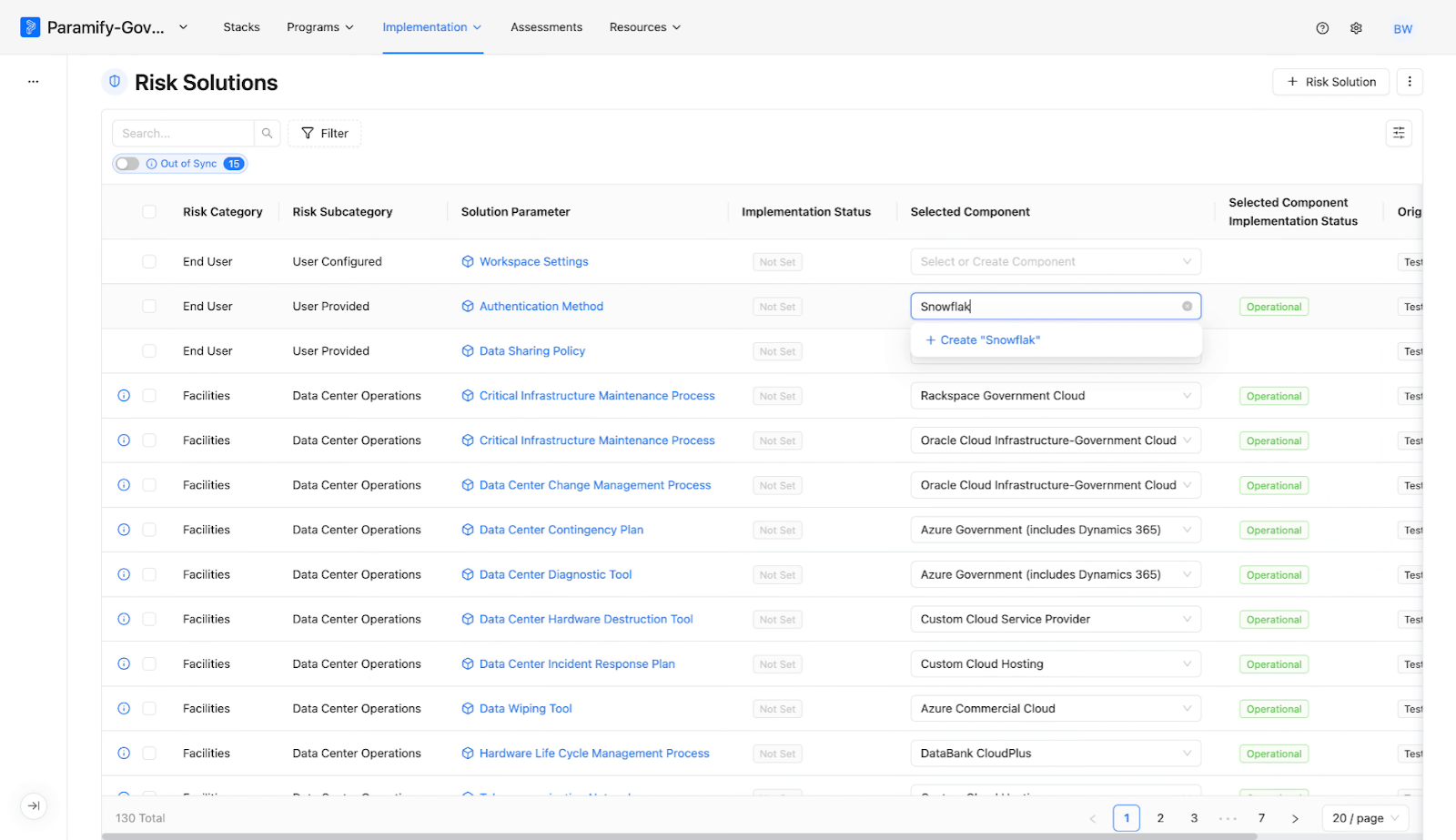Open the Programs menu
Viewport: 1456px width, 840px height.
pos(320,27)
